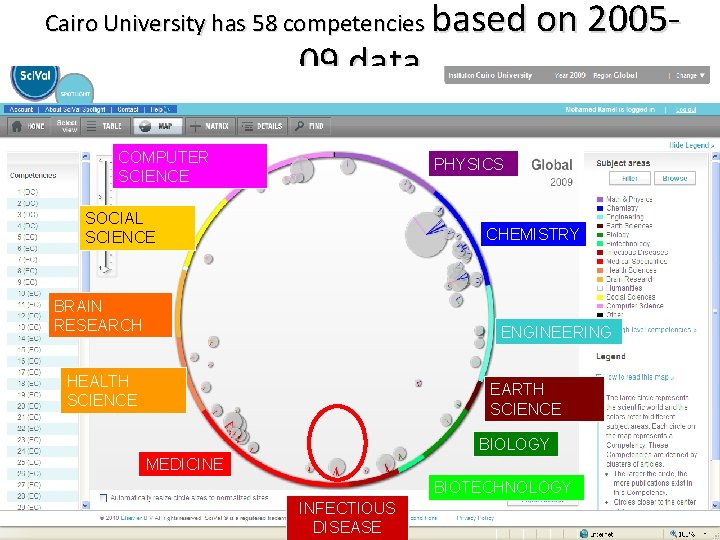Image resolution: width=720 pixels, height=540 pixels.
Task: Click the Engineering legend swatch
Action: coord(599,217)
